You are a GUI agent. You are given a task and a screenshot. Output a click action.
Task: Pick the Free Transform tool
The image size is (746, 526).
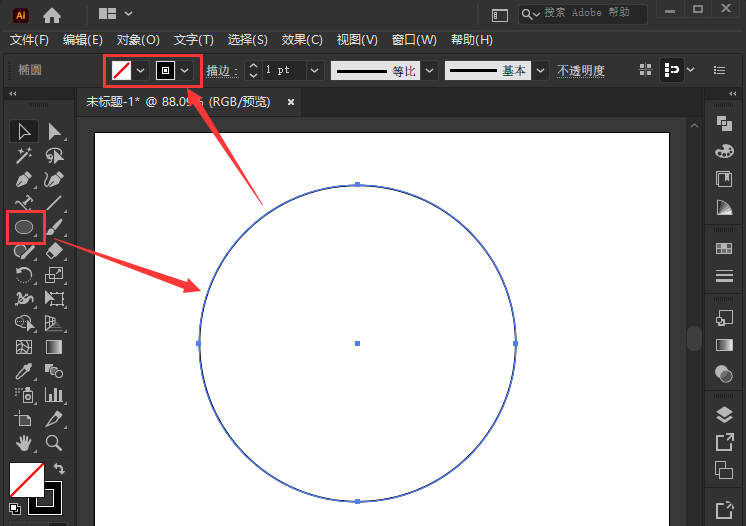pyautogui.click(x=54, y=299)
